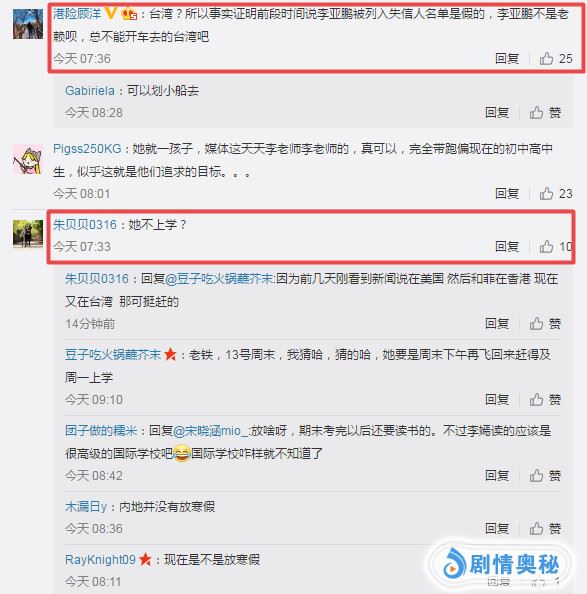
Task: Reply to 木漏日y's comment at 08:36
Action: [497, 528]
